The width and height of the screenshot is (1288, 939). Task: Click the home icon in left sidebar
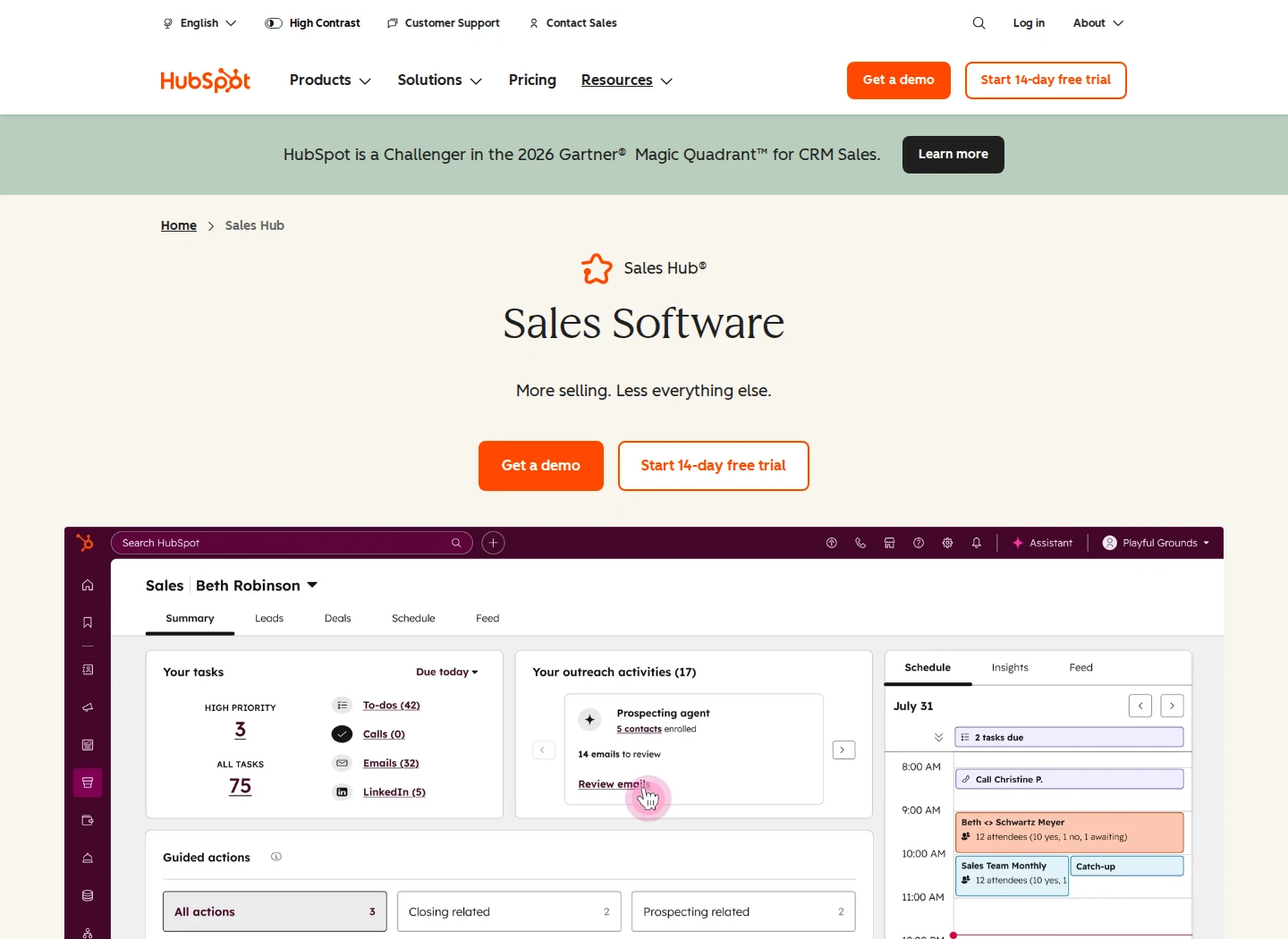pyautogui.click(x=88, y=585)
